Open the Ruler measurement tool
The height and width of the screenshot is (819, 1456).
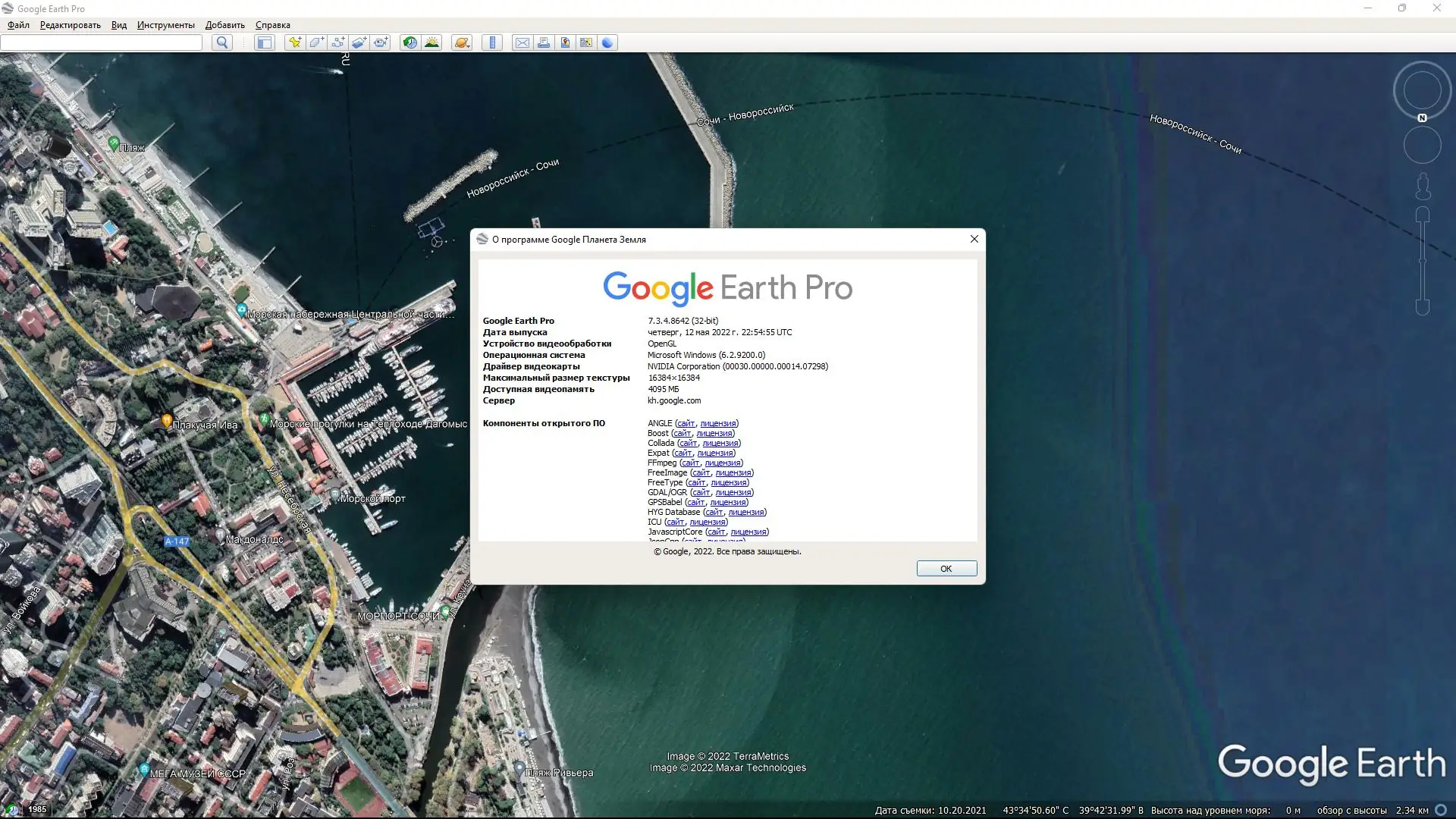click(491, 42)
